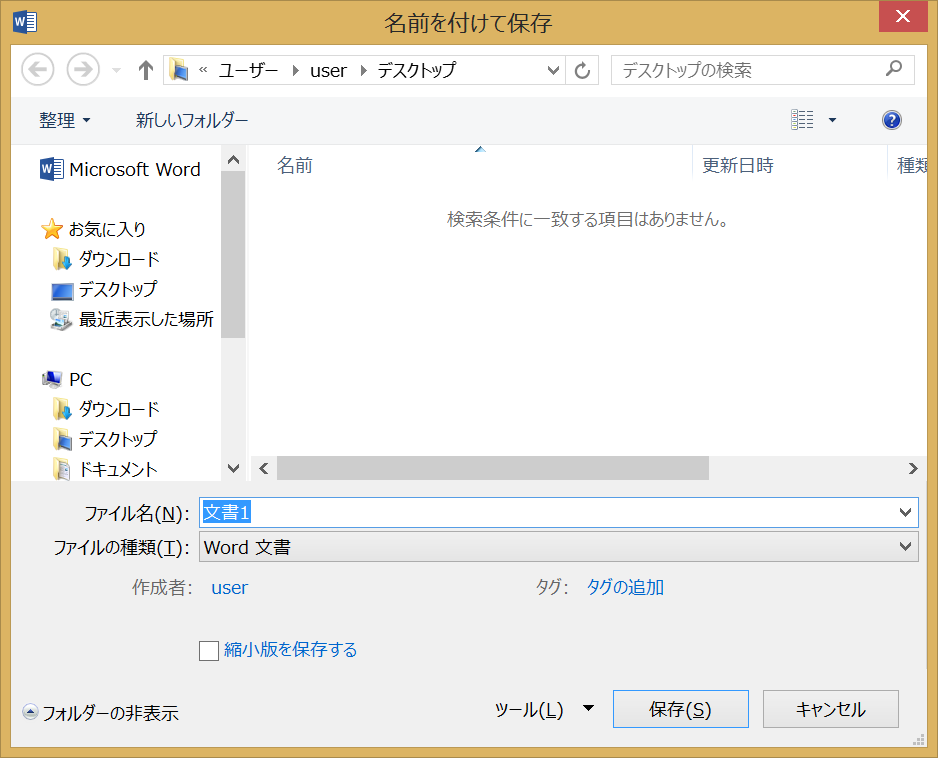The image size is (938, 758).
Task: Open デスクトップ under PC
Action: [x=105, y=439]
